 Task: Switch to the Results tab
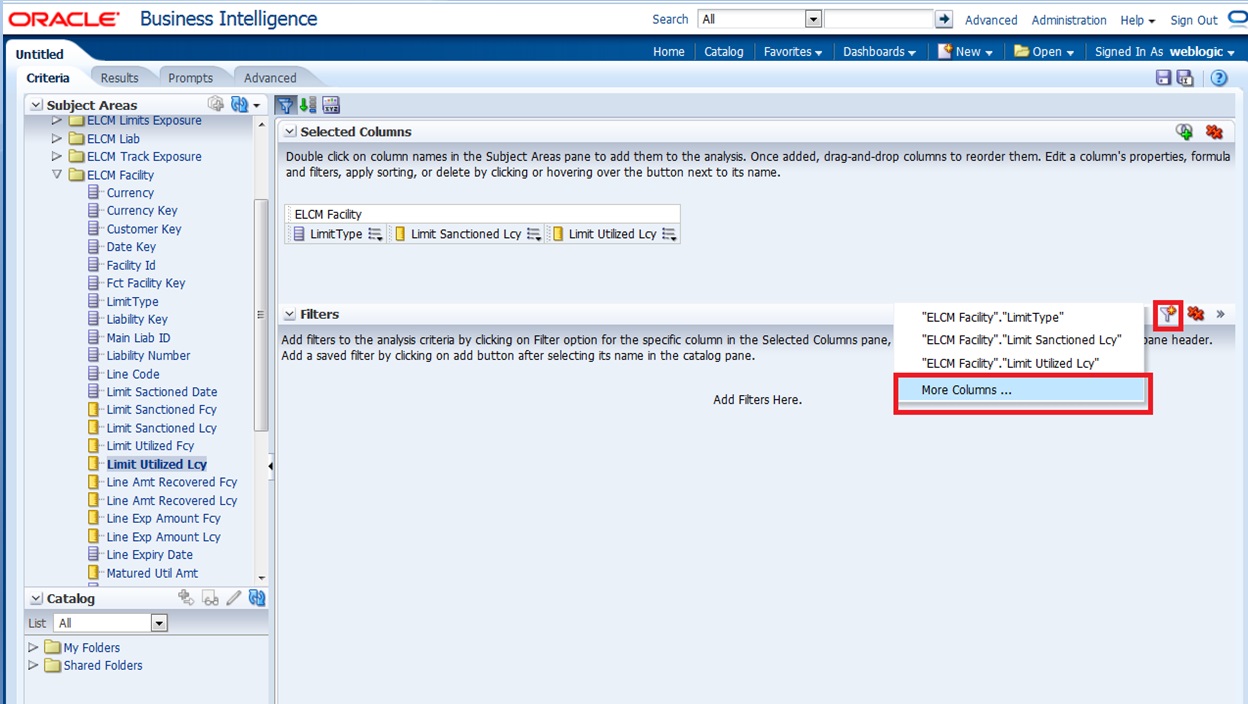[x=120, y=77]
